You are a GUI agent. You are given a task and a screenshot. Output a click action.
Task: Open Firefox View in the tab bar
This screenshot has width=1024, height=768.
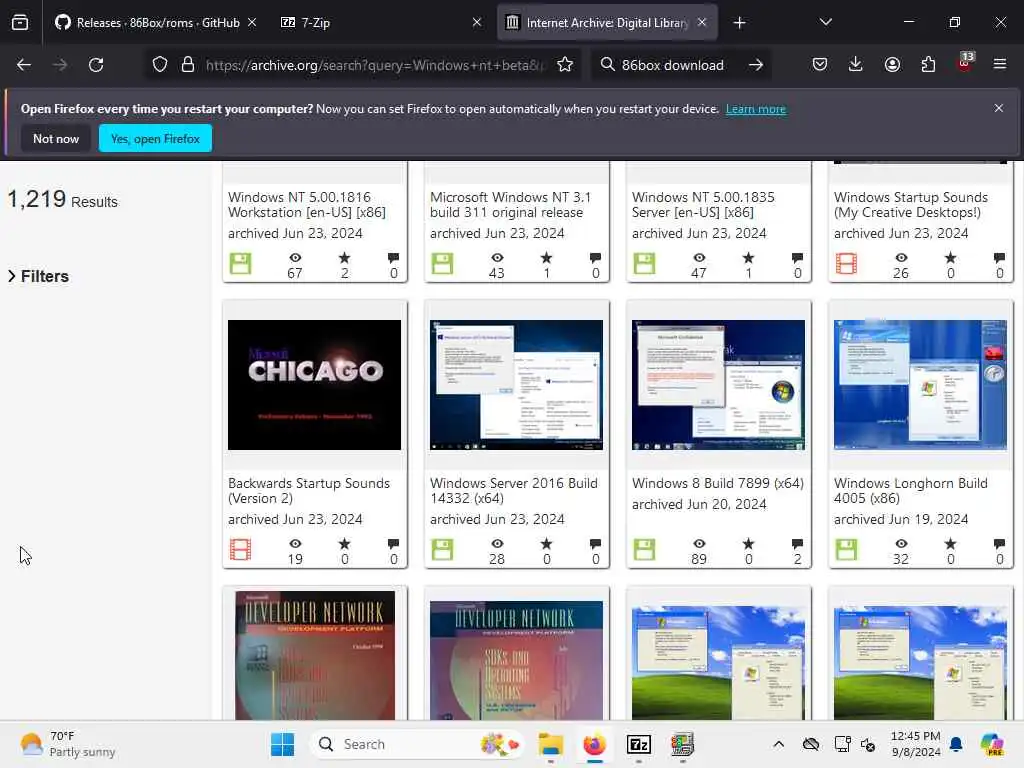click(20, 22)
